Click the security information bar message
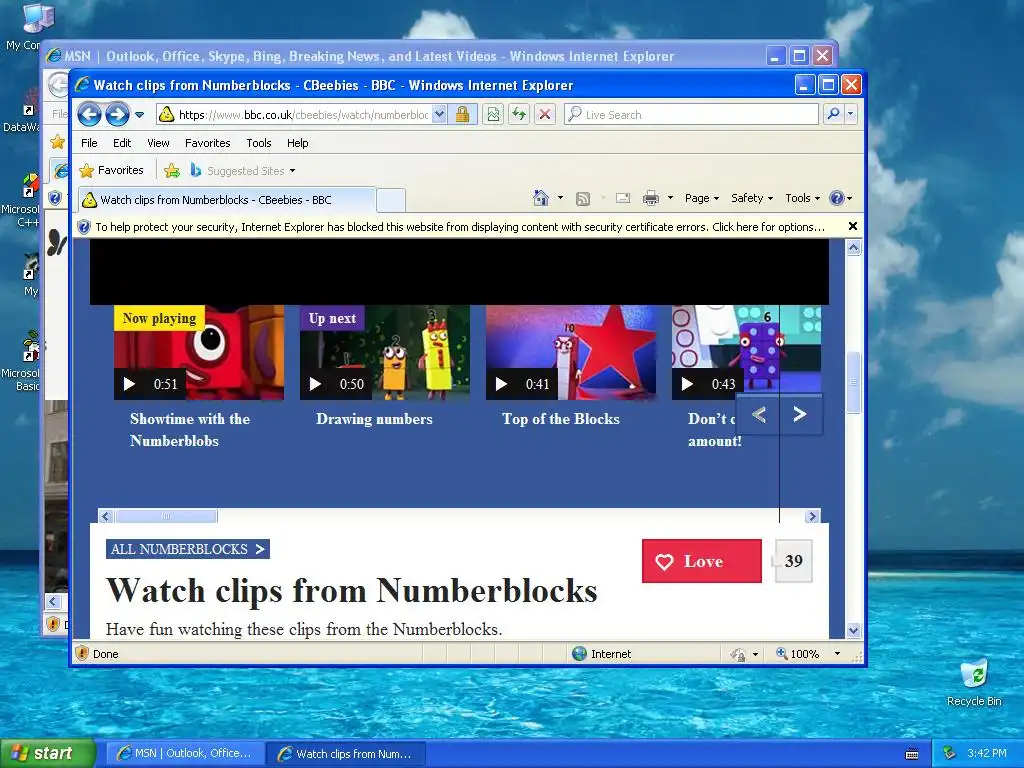1024x768 pixels. point(460,227)
